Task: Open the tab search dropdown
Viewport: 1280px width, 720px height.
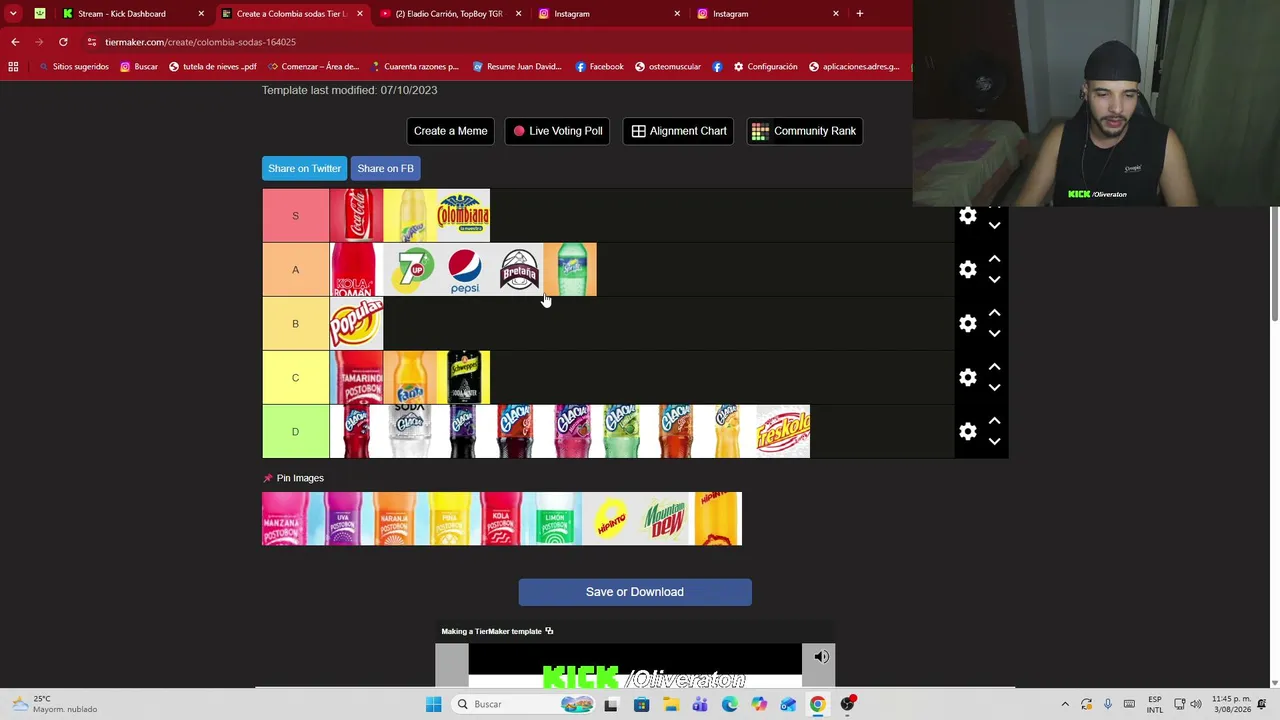Action: [13, 14]
